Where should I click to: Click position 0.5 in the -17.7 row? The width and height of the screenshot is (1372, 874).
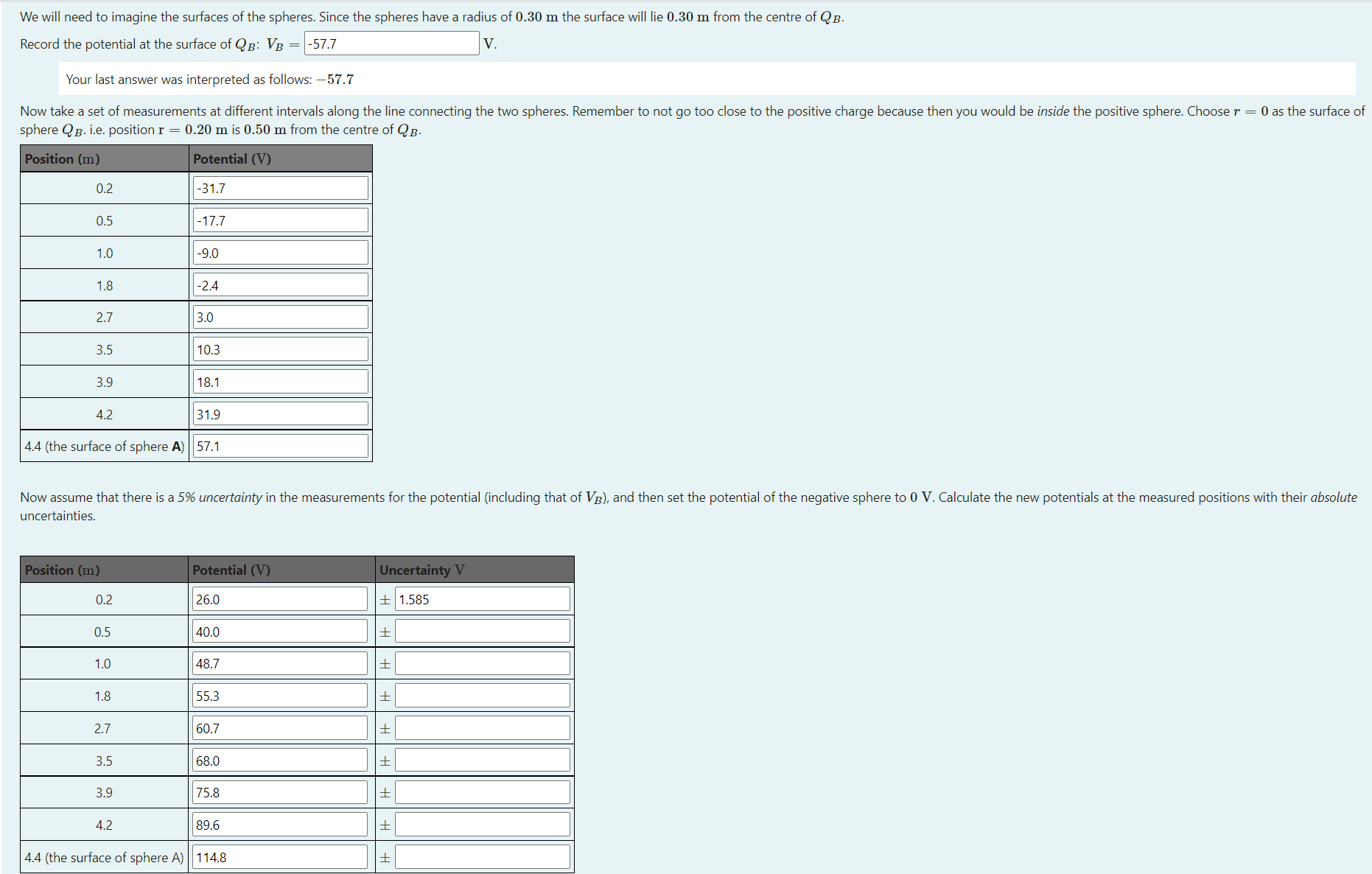(x=105, y=220)
